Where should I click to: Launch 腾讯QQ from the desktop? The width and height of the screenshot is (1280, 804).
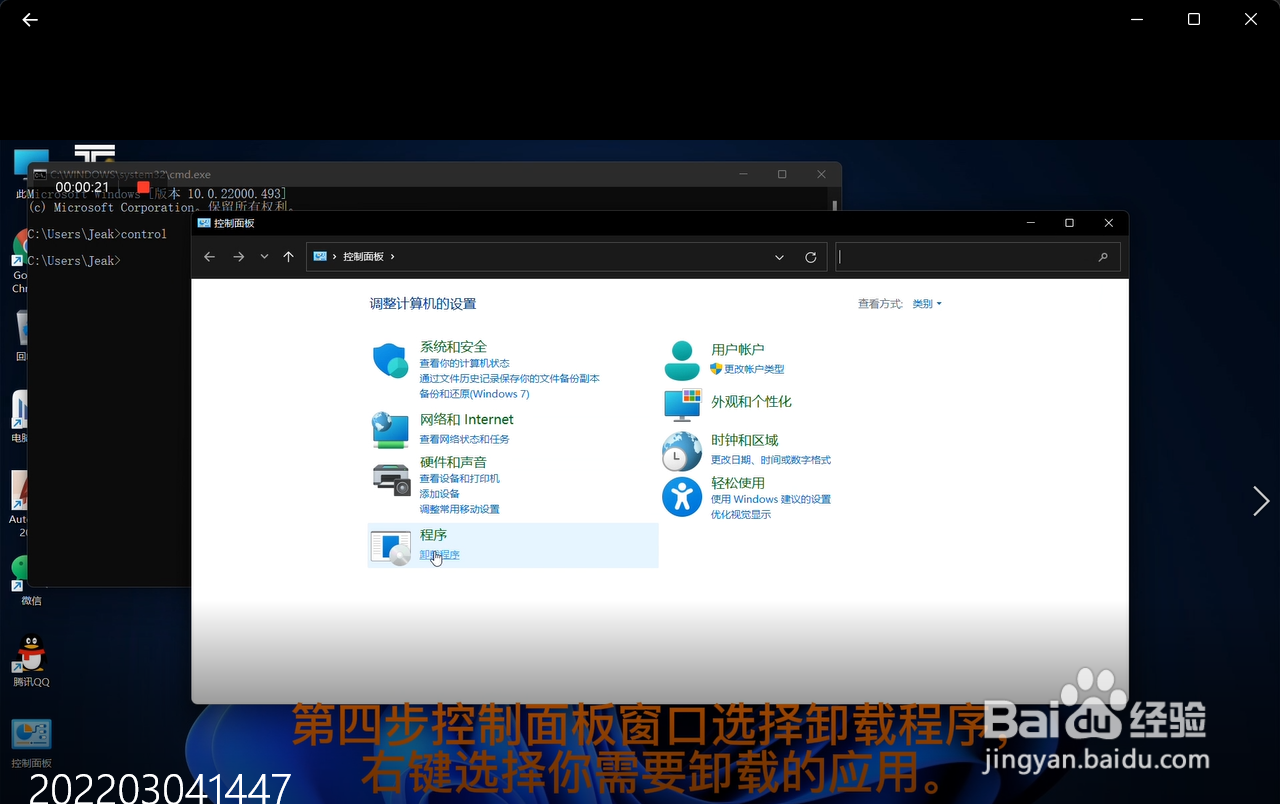click(30, 655)
